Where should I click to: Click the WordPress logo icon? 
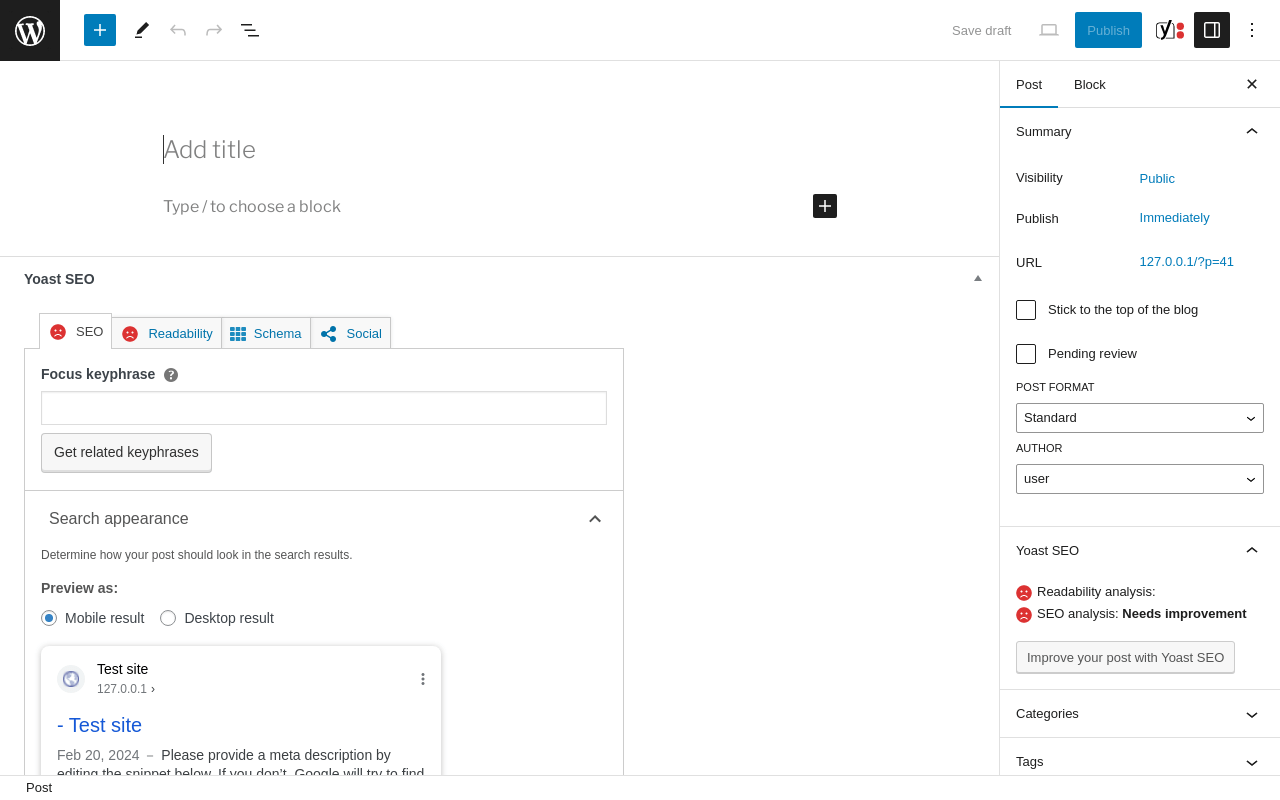tap(30, 30)
